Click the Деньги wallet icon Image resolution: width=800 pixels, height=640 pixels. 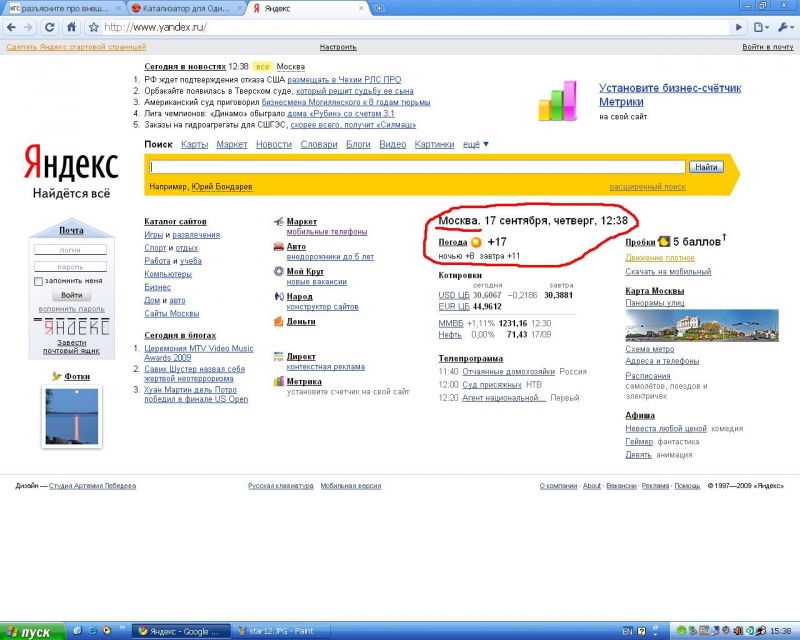pyautogui.click(x=279, y=321)
